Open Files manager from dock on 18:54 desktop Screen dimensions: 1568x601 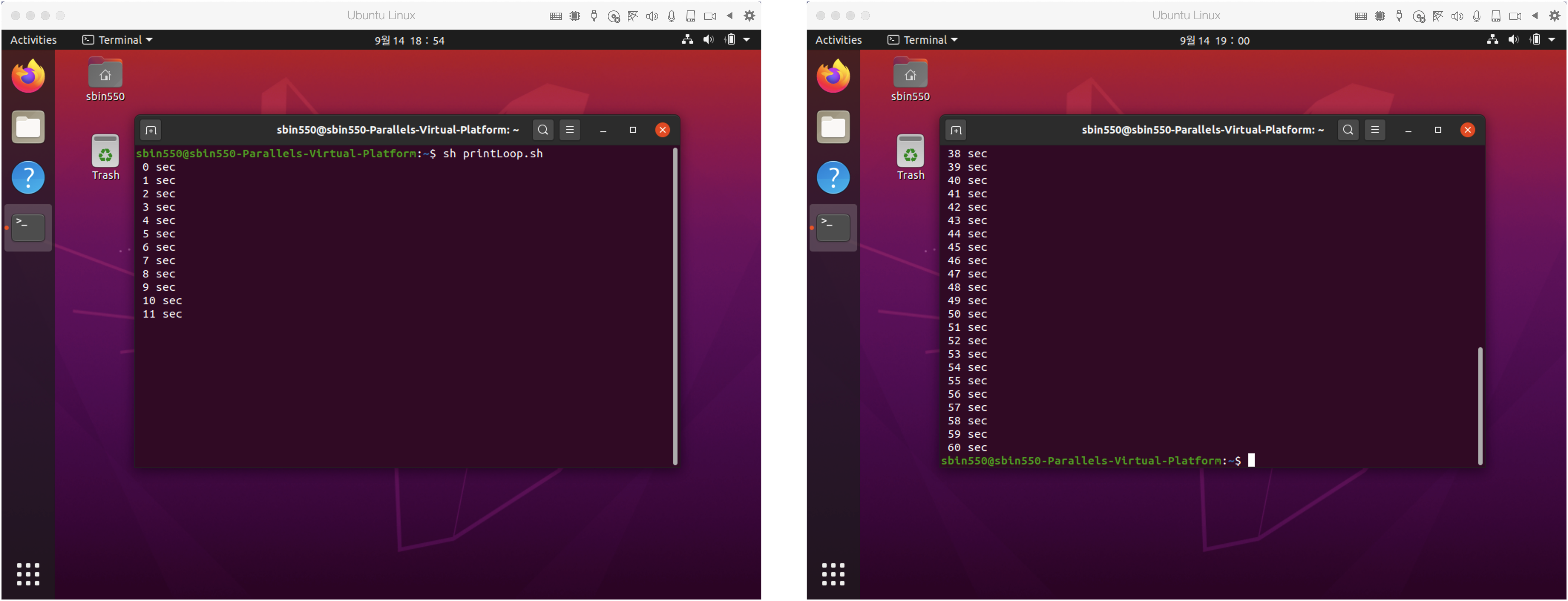tap(28, 127)
